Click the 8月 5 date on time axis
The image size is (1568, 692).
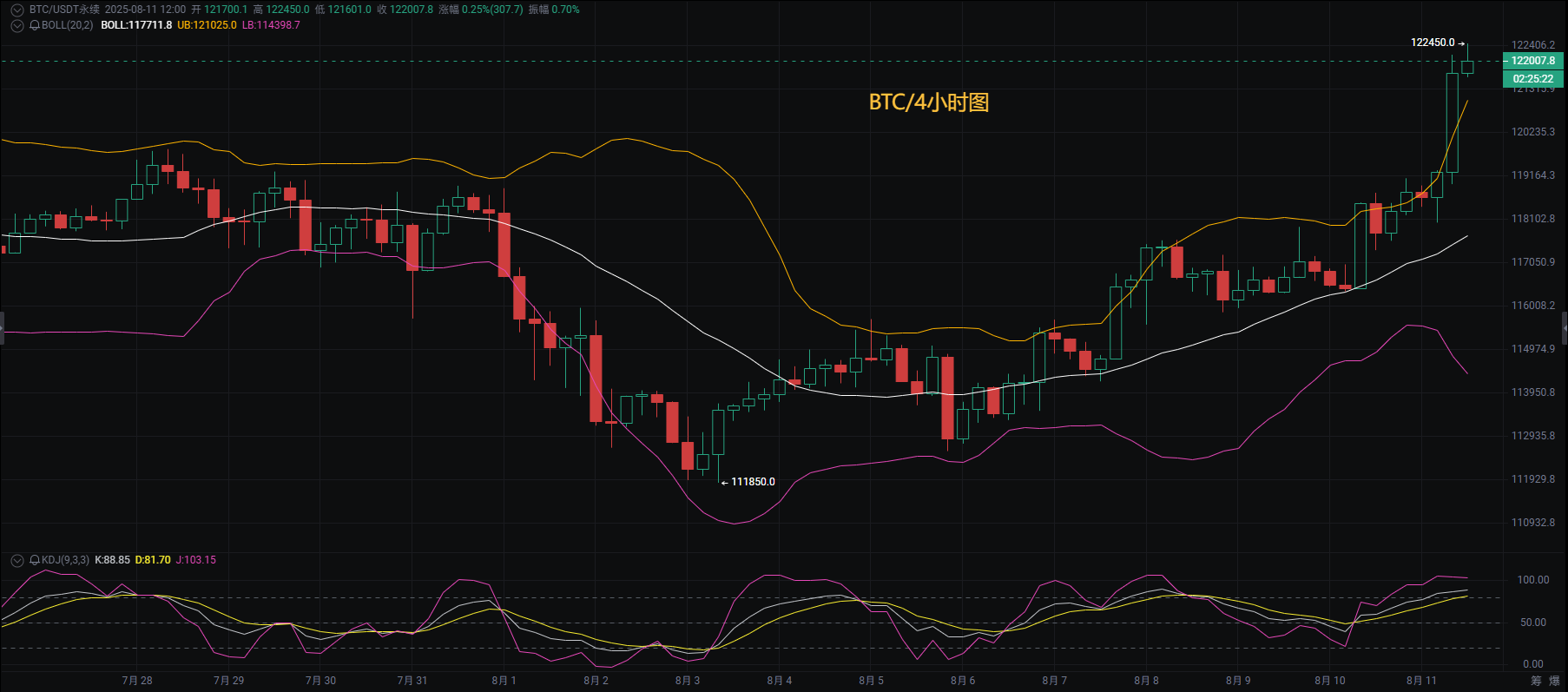[x=871, y=681]
